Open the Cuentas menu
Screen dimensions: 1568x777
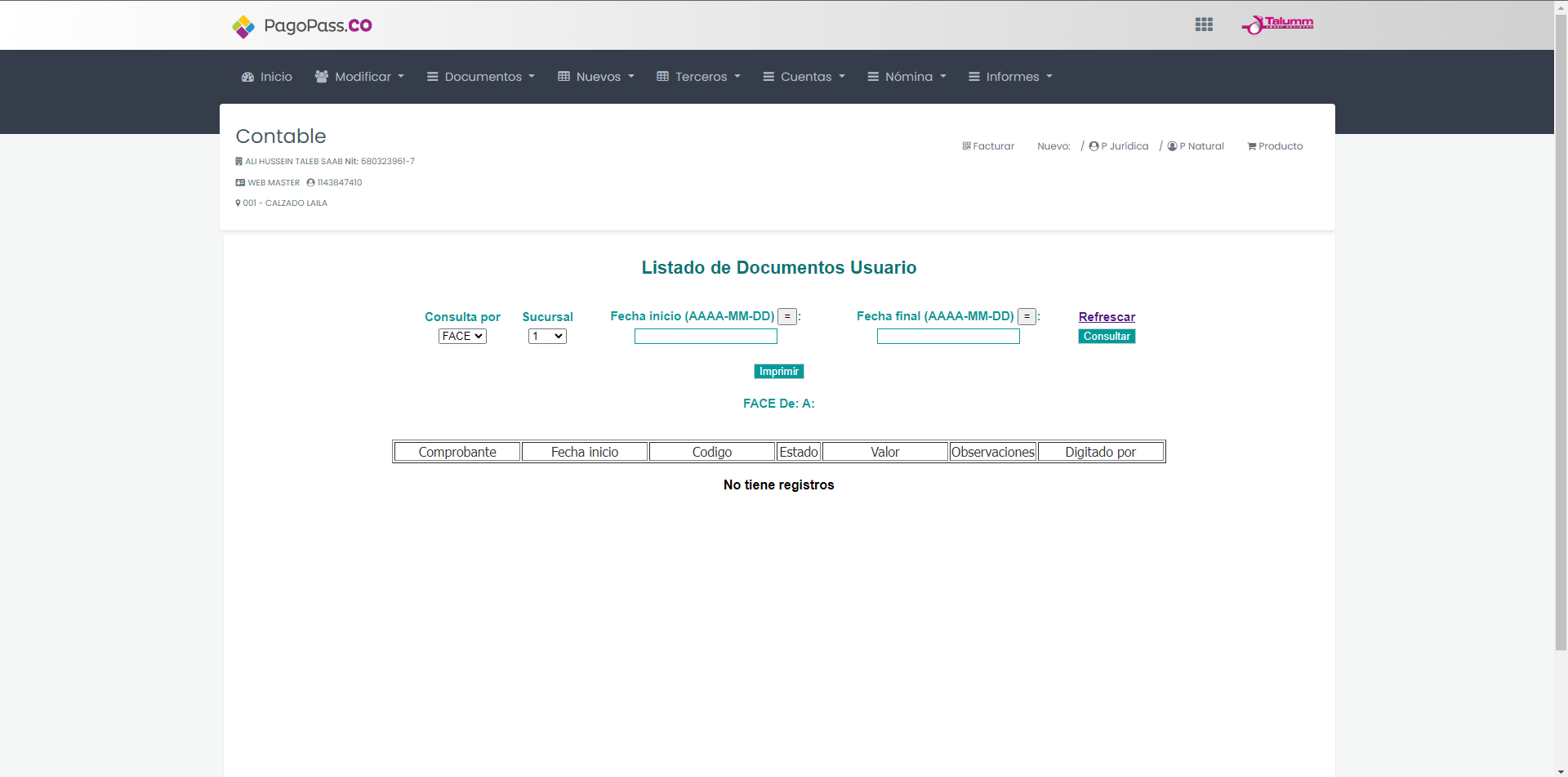point(804,77)
